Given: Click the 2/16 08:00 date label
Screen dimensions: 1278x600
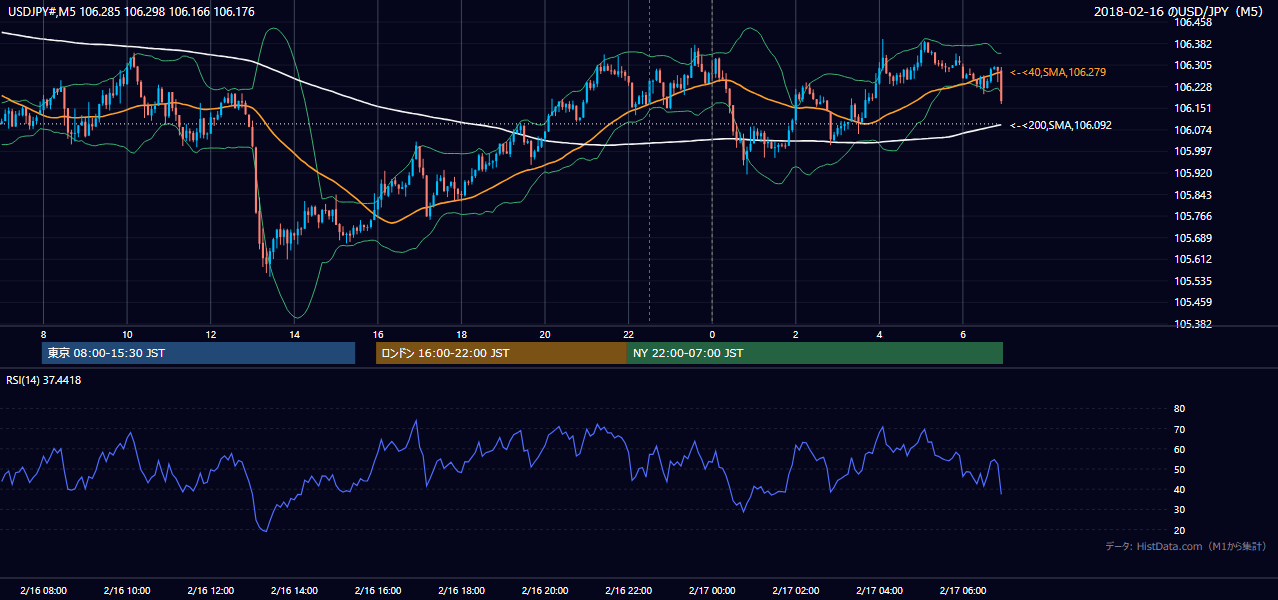Looking at the screenshot, I should pos(43,590).
